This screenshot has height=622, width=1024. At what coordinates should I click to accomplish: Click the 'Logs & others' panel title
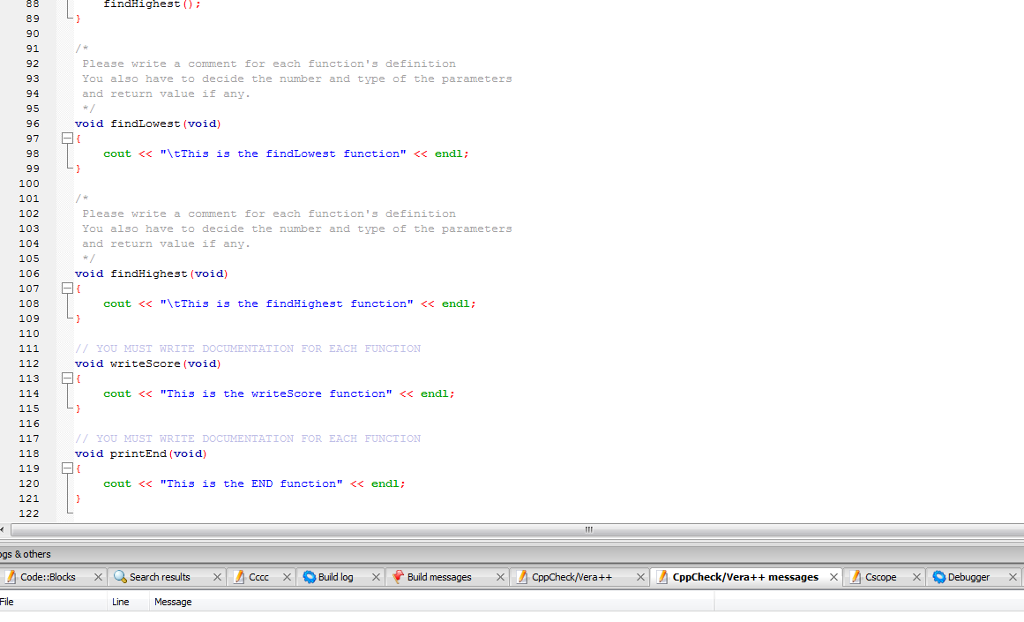[x=25, y=554]
